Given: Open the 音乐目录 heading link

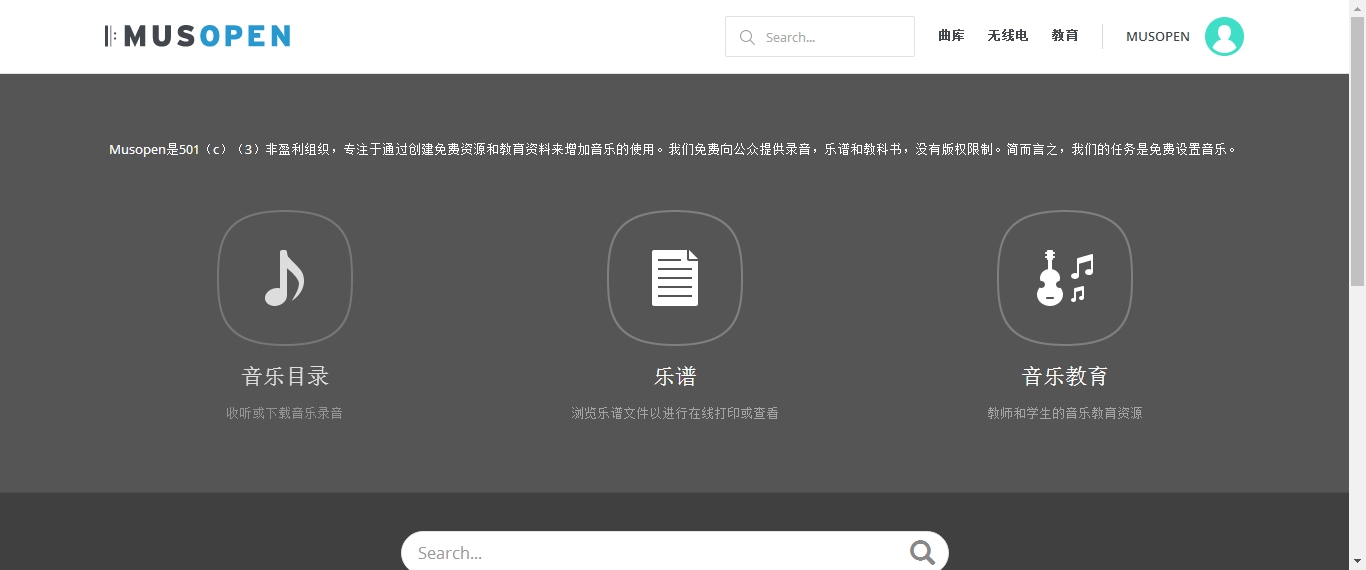Looking at the screenshot, I should (285, 377).
